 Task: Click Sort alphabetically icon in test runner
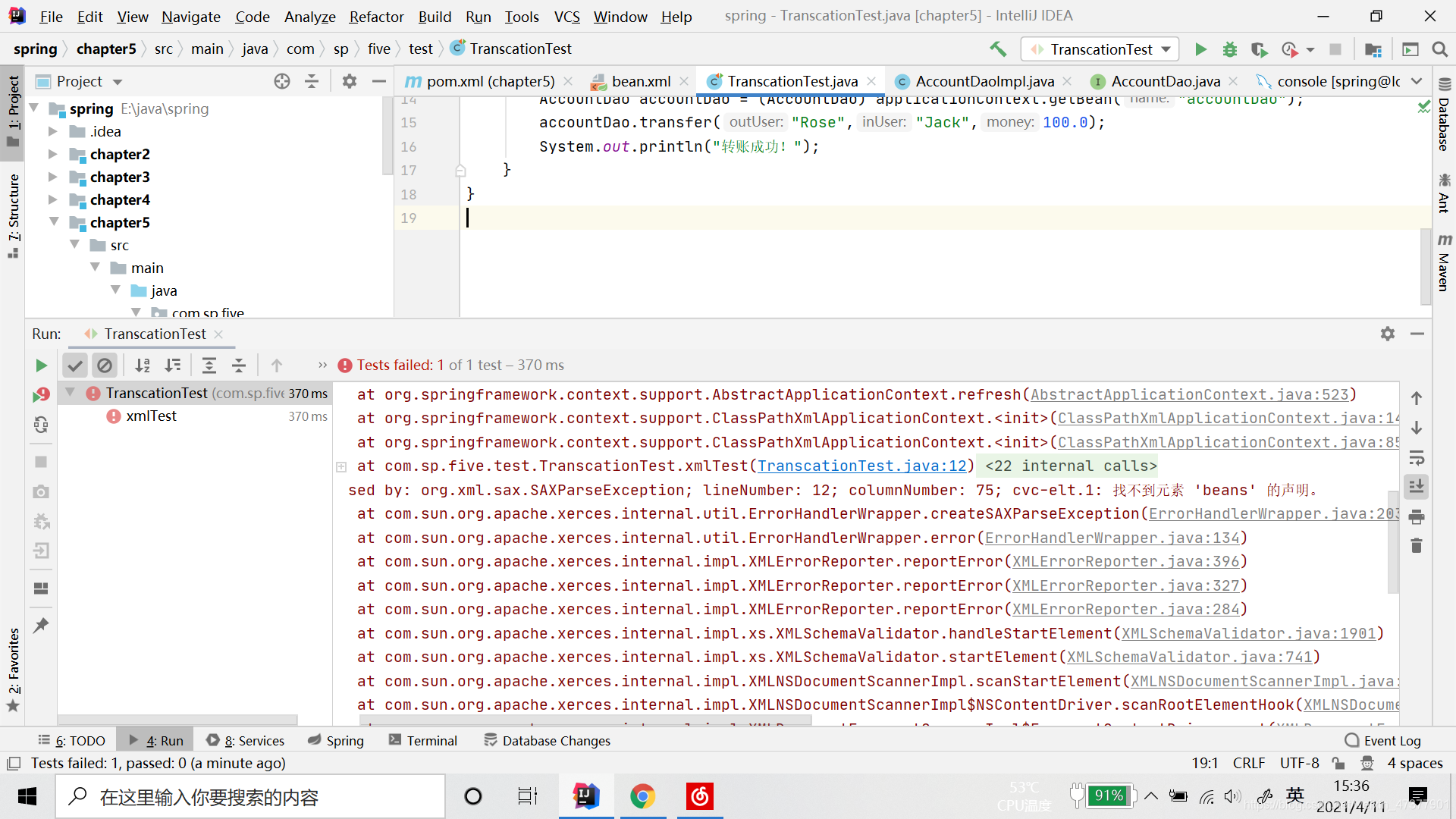143,366
